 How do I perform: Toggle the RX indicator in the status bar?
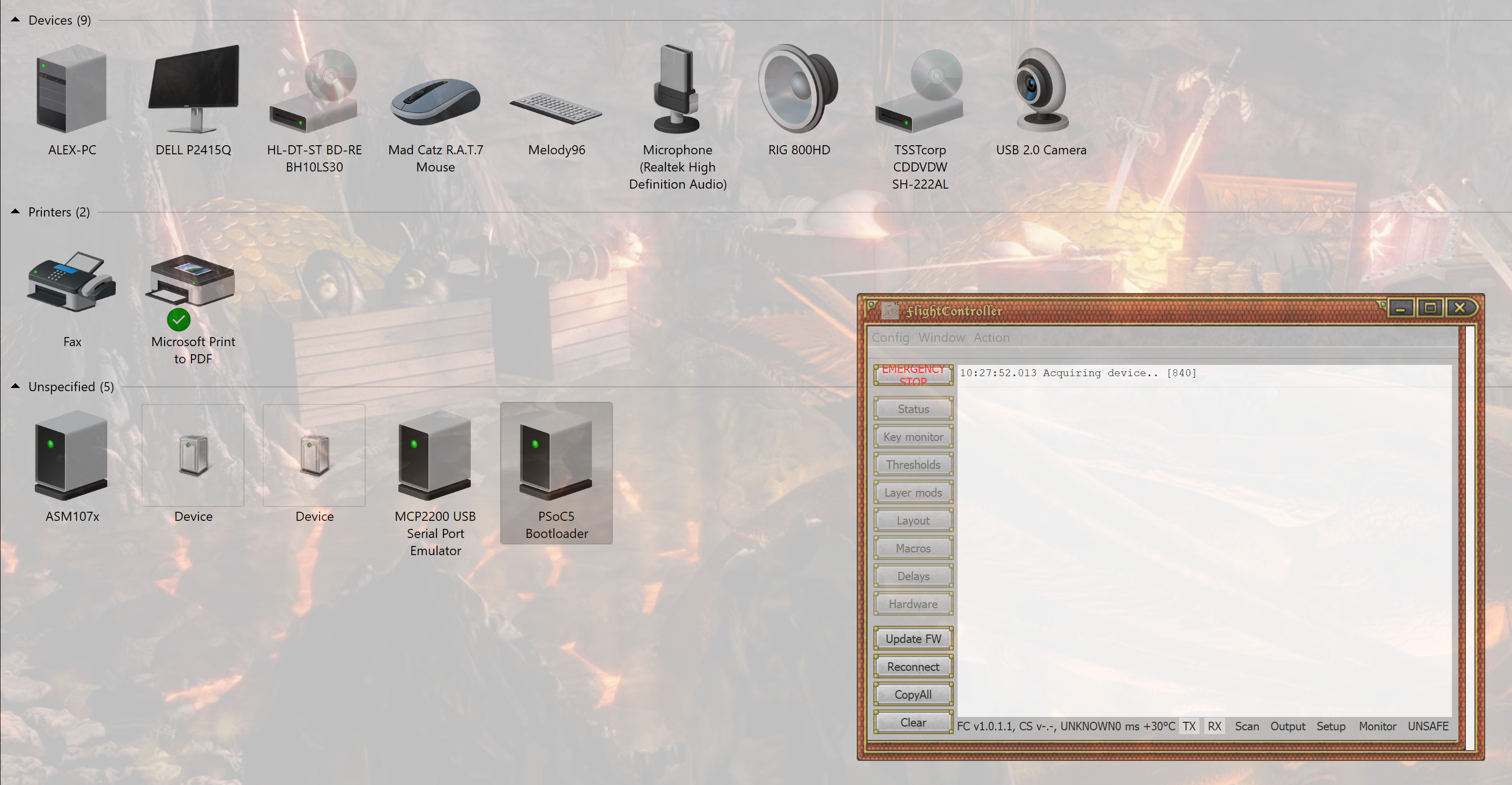pyautogui.click(x=1214, y=727)
